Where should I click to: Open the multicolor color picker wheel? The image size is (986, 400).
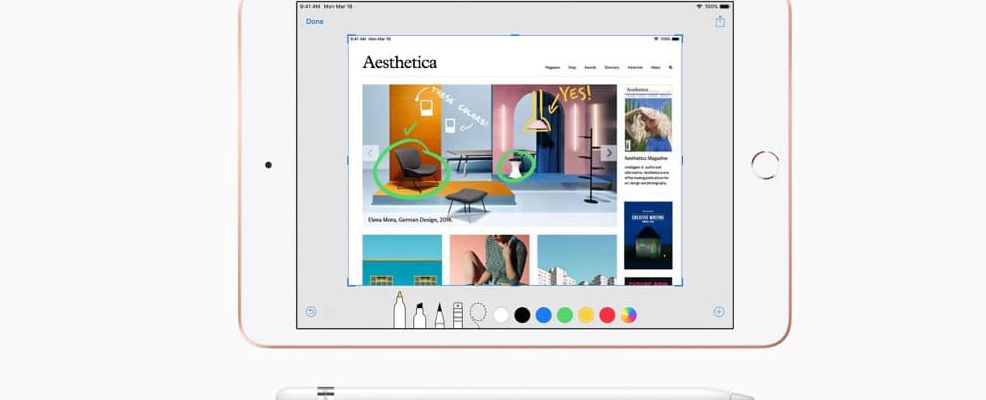[628, 315]
